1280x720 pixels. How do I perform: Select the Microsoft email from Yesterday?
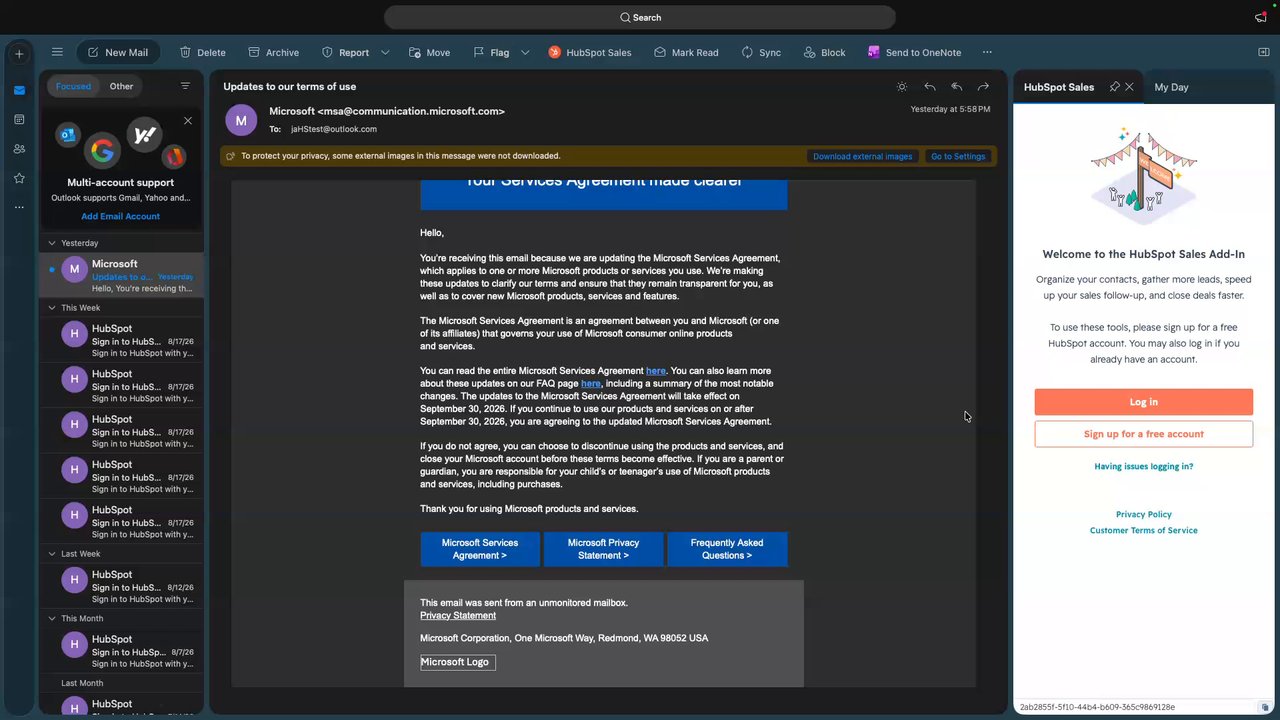(x=121, y=275)
